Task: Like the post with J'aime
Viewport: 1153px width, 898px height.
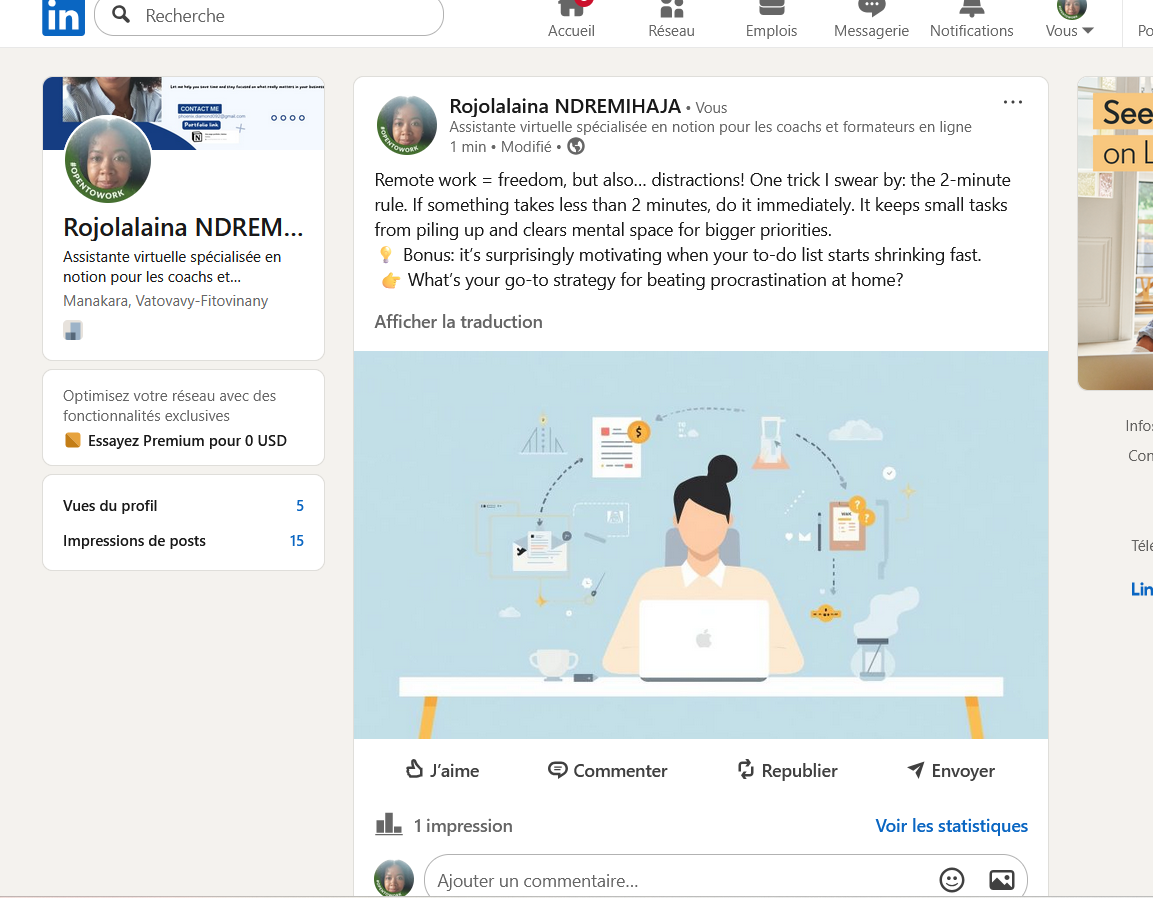Action: pos(441,770)
